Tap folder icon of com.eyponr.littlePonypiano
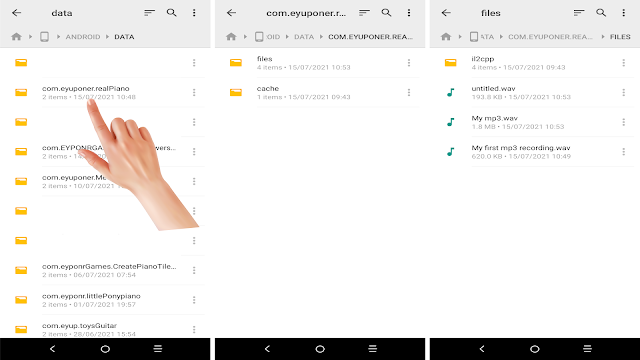The height and width of the screenshot is (360, 640). (21, 300)
